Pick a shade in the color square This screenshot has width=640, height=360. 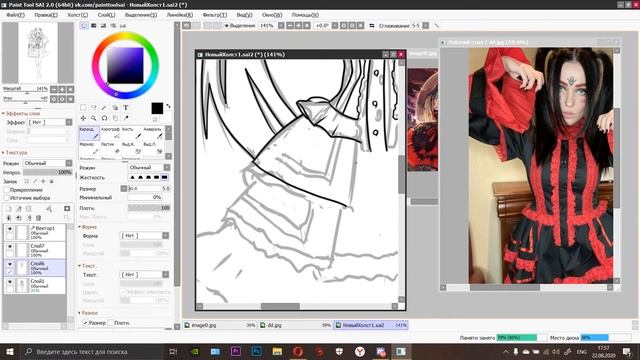[x=125, y=65]
